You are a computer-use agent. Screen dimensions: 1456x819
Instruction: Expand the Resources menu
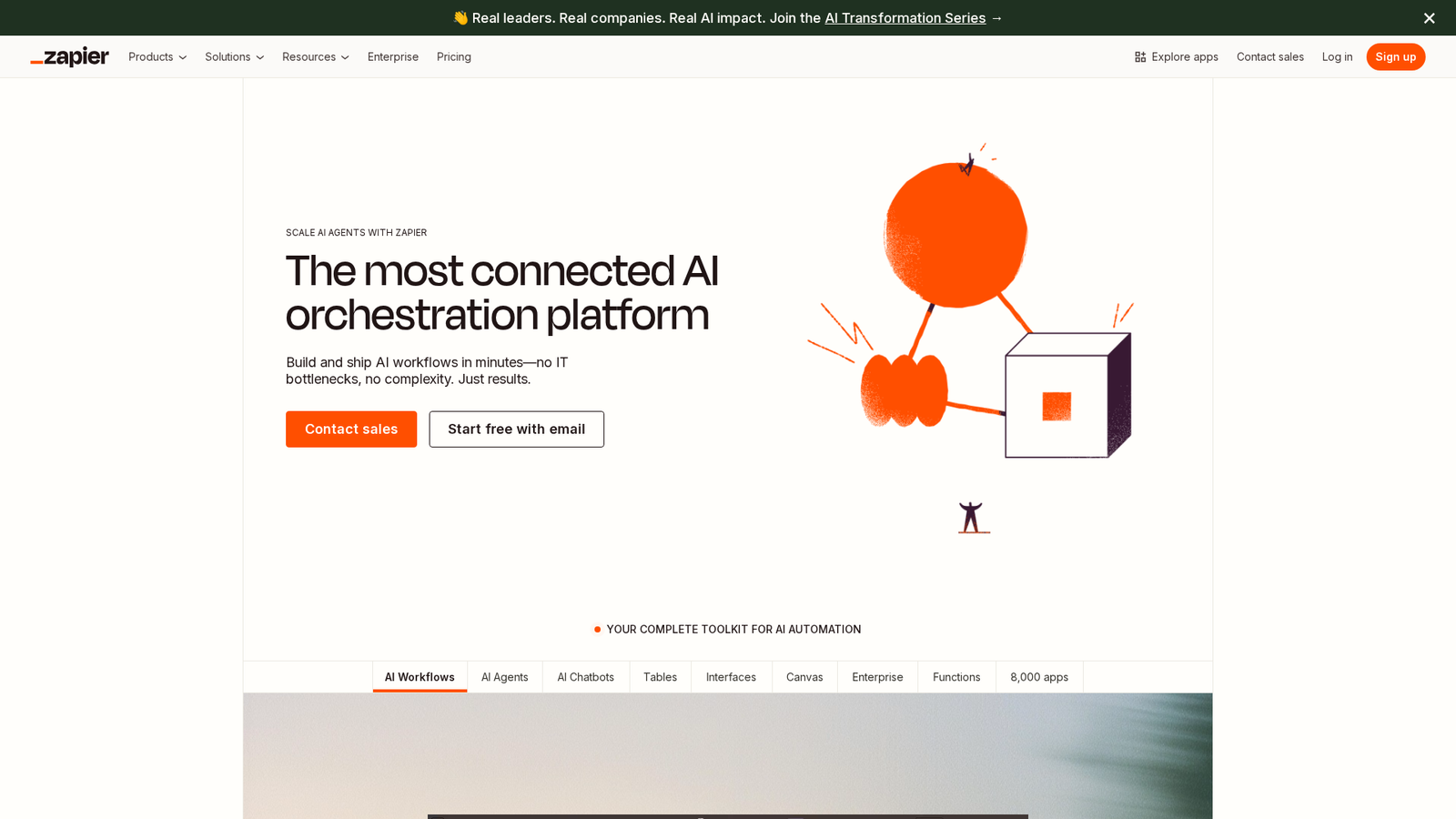coord(315,56)
